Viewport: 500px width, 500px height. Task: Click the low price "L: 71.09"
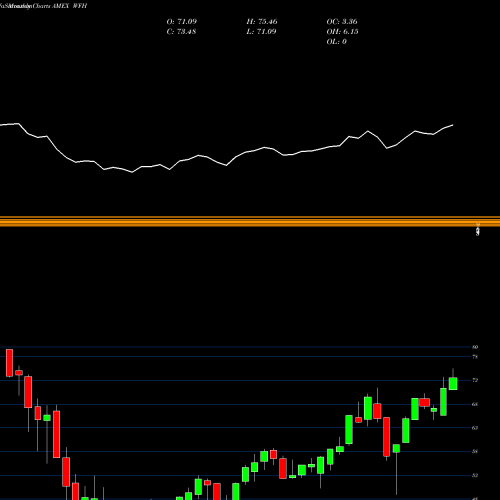point(261,32)
